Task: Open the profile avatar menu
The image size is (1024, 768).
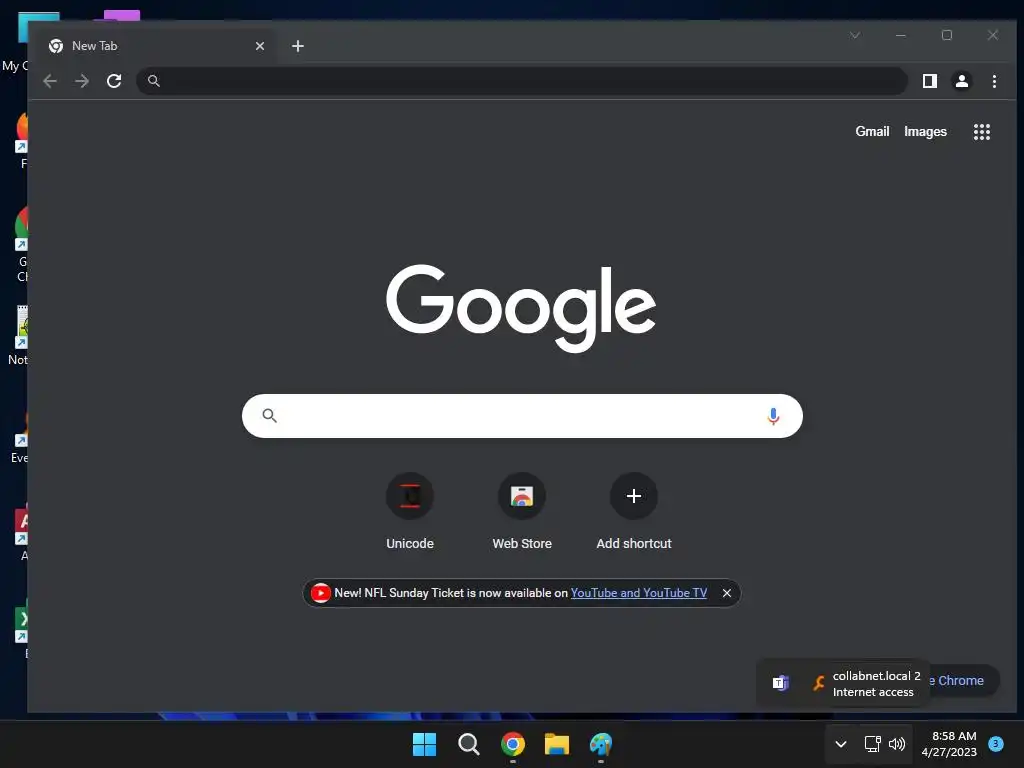Action: [962, 81]
